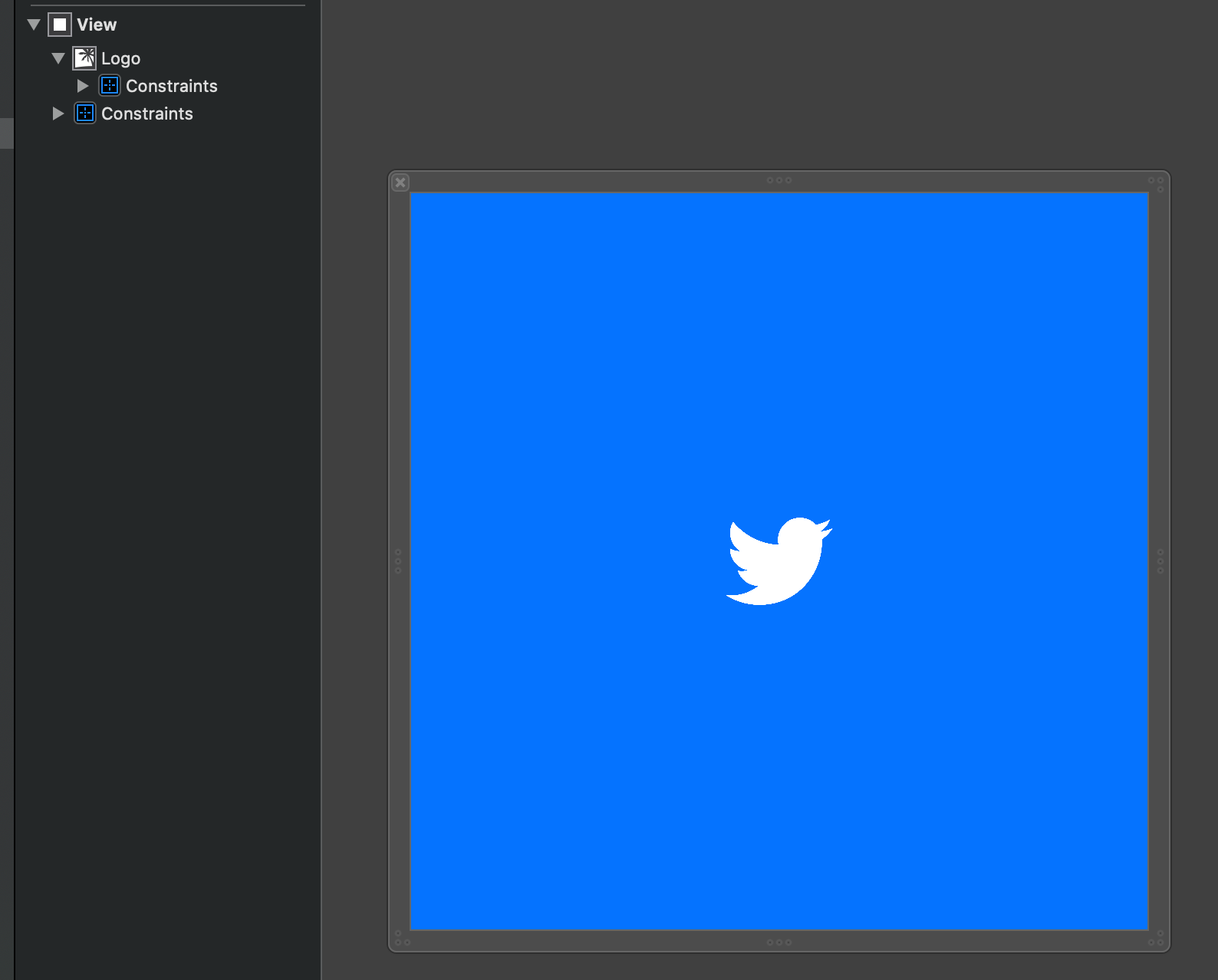
Task: Click the top-right corner handle of view frame
Action: [x=1157, y=183]
